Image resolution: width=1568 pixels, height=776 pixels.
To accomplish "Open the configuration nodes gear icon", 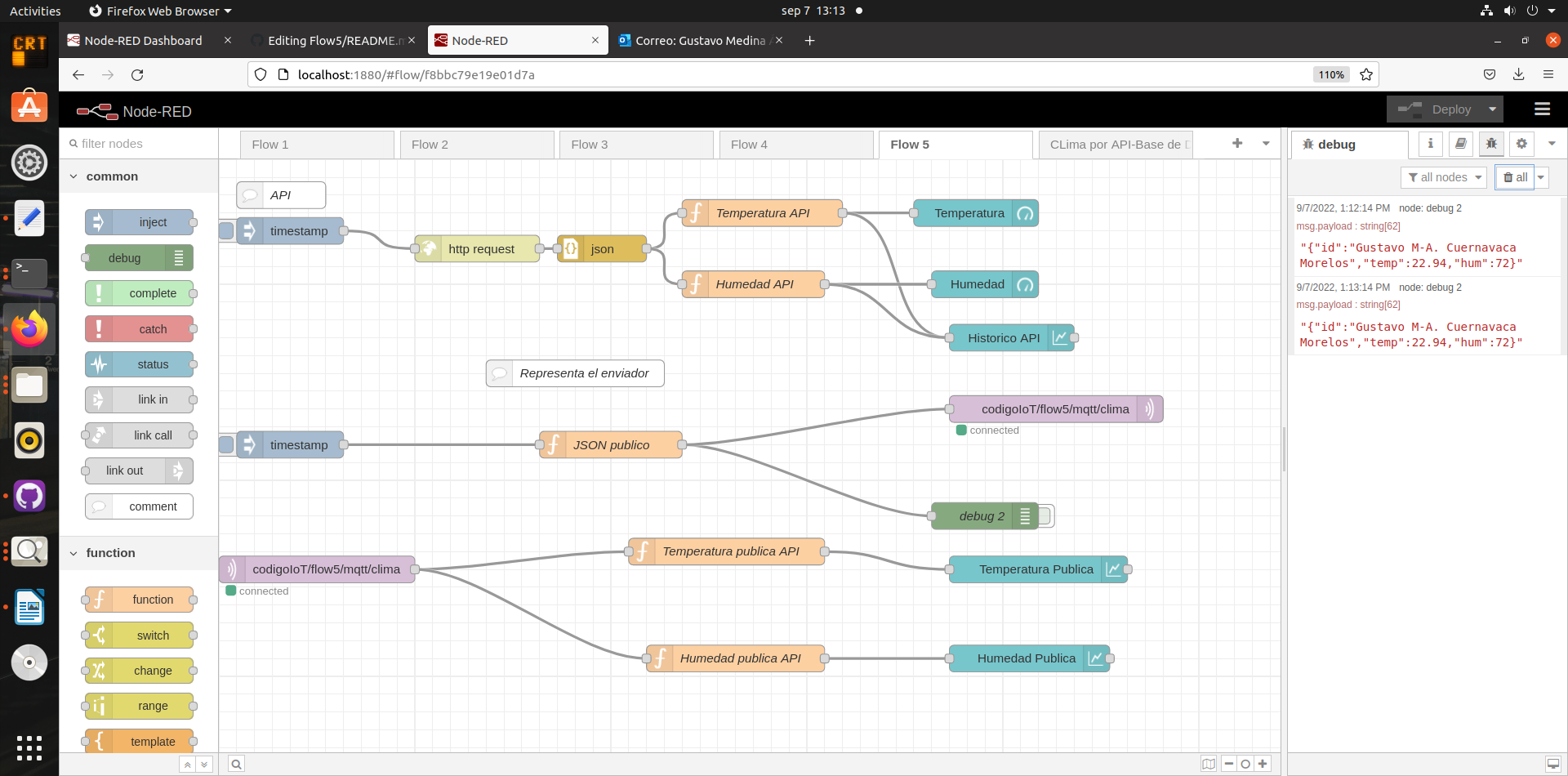I will click(1521, 144).
